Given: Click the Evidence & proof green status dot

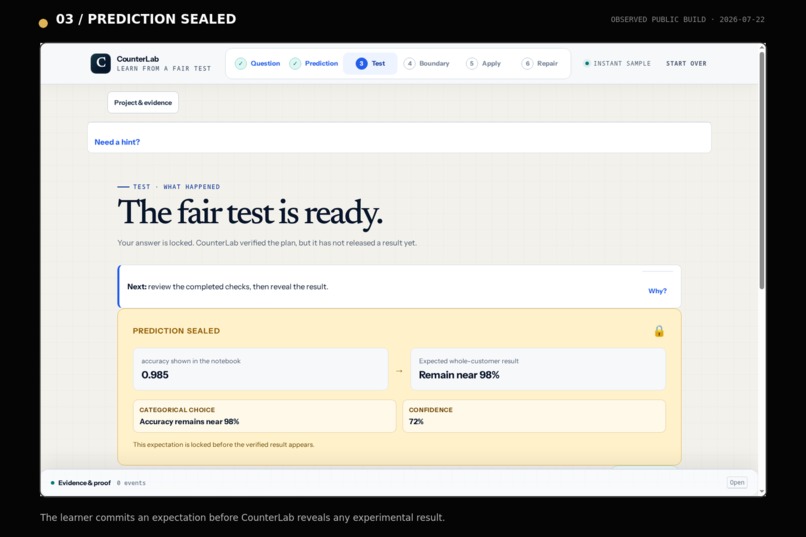Looking at the screenshot, I should point(52,483).
